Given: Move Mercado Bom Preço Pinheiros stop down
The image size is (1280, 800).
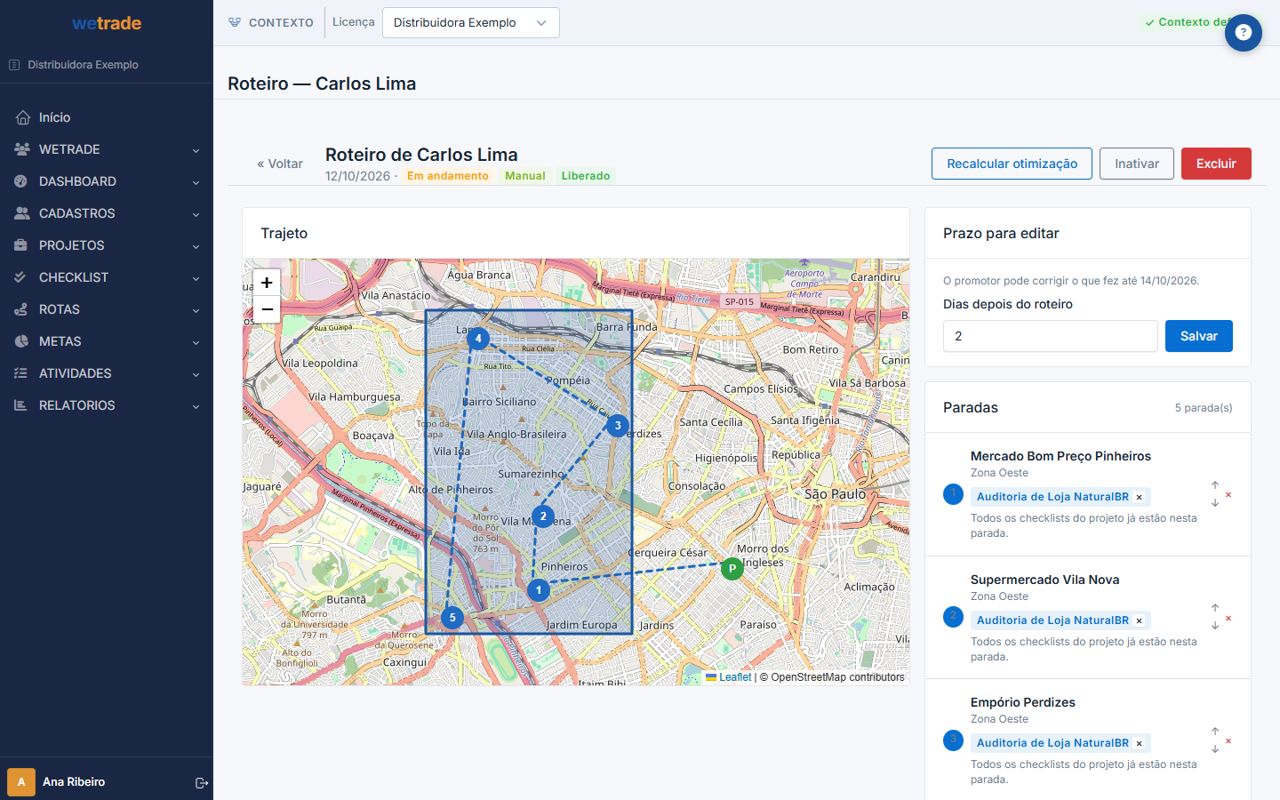Looking at the screenshot, I should pyautogui.click(x=1215, y=503).
